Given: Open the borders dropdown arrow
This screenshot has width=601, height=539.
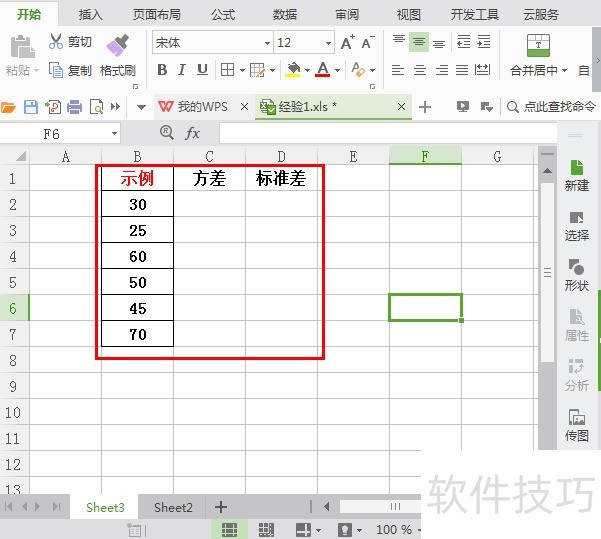Looking at the screenshot, I should [x=242, y=70].
